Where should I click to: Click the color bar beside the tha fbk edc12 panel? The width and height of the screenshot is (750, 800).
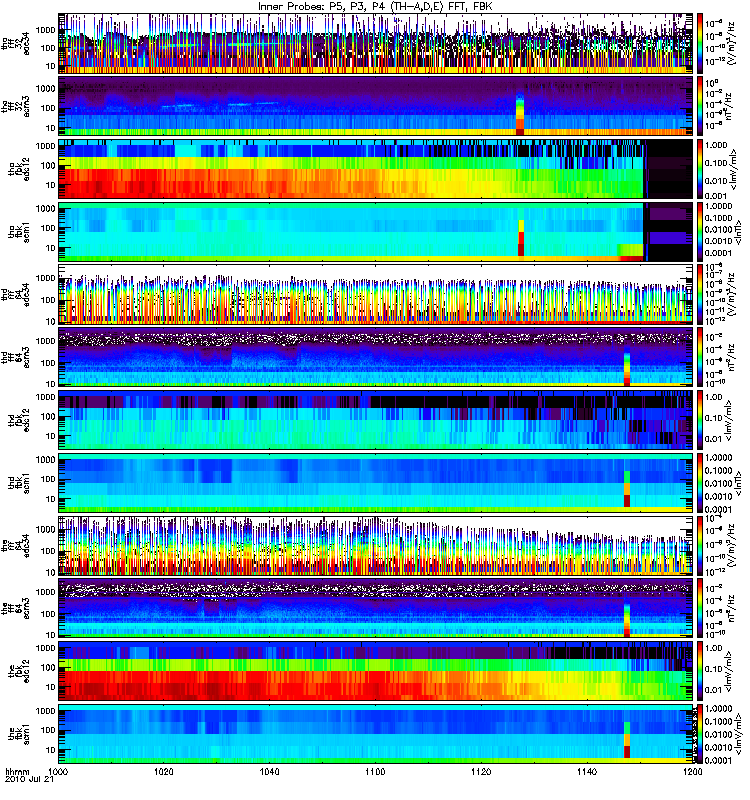point(699,169)
